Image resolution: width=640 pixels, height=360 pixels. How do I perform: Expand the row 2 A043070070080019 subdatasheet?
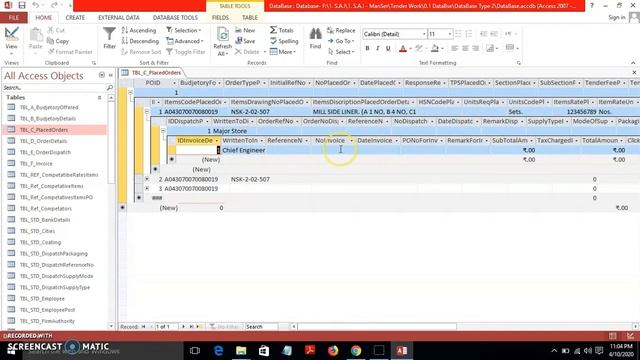pyautogui.click(x=147, y=179)
